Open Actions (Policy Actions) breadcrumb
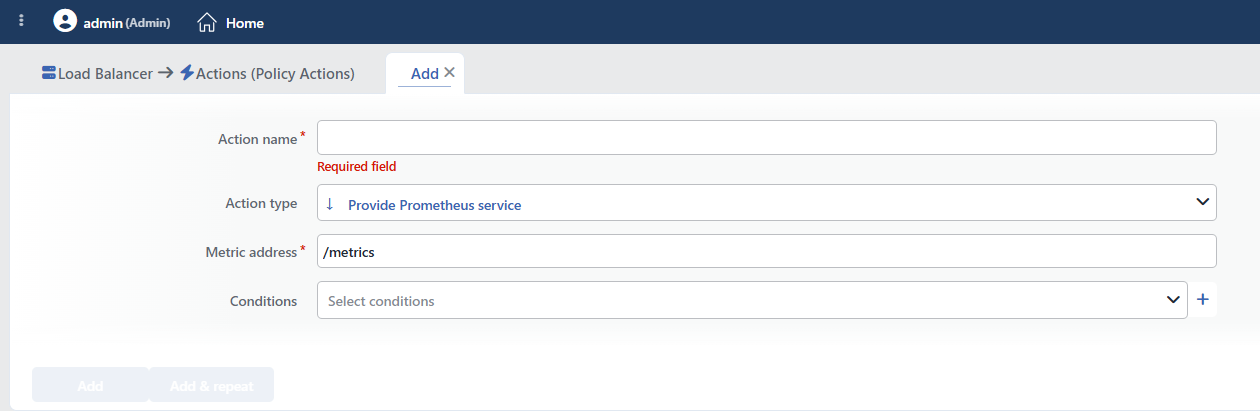 point(275,73)
